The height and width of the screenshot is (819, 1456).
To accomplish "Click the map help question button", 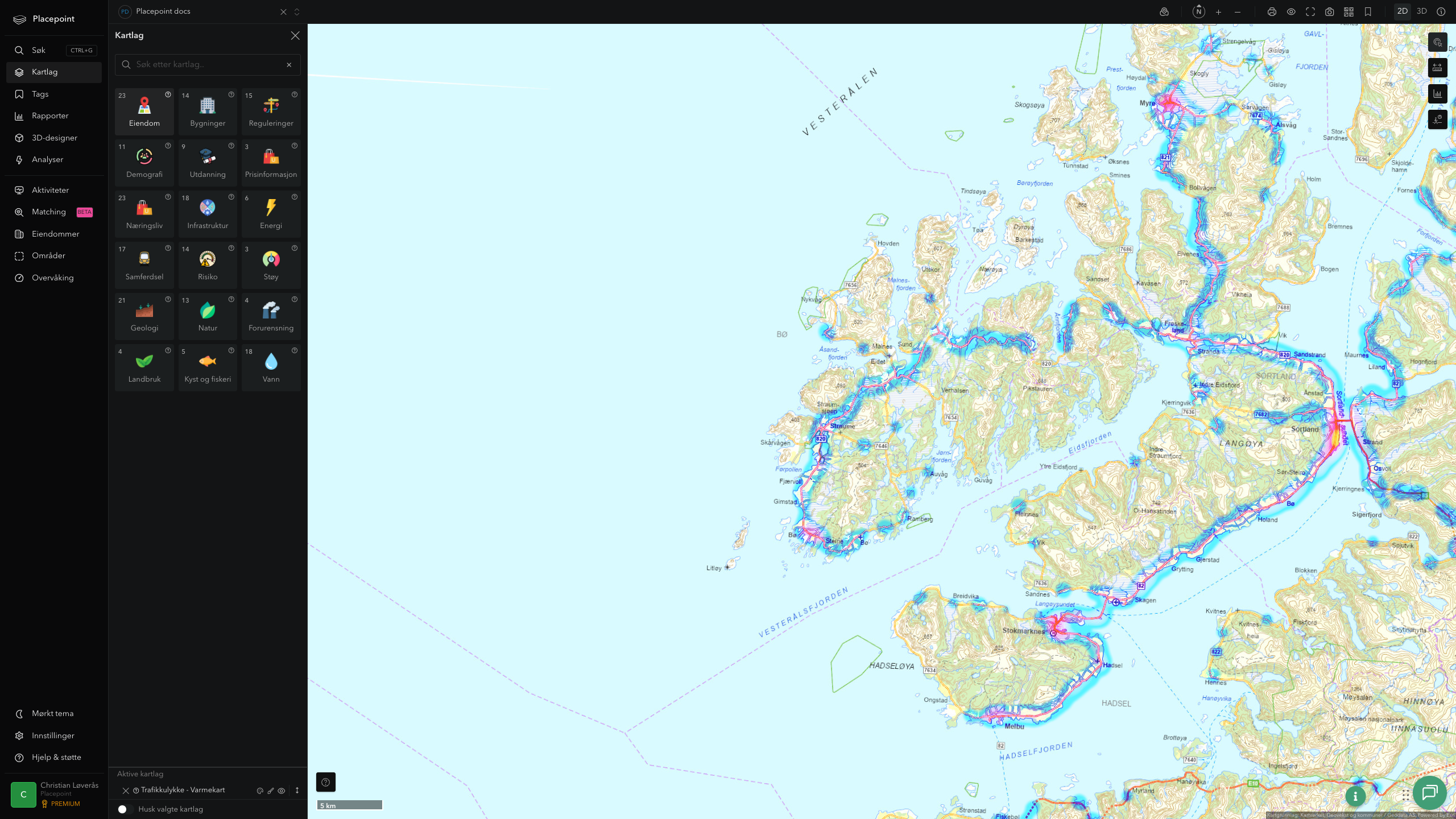I will (325, 782).
